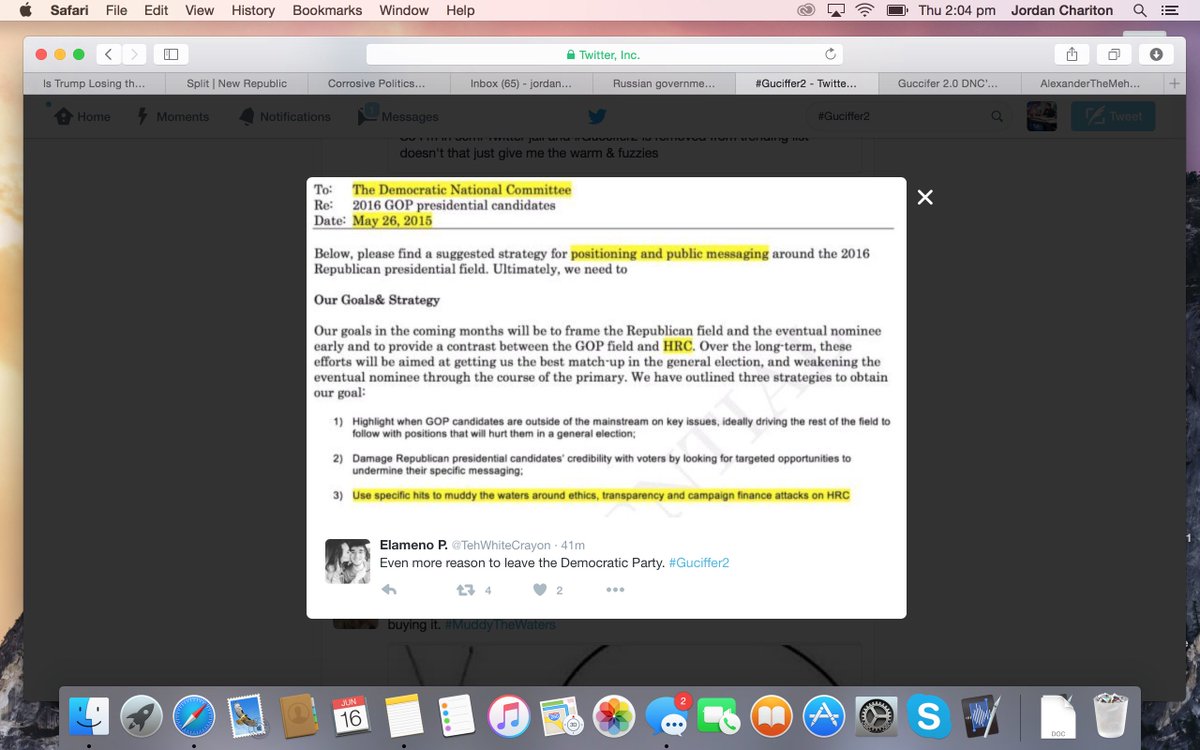Switch to the 'Split | New Republic' tab

tap(237, 84)
